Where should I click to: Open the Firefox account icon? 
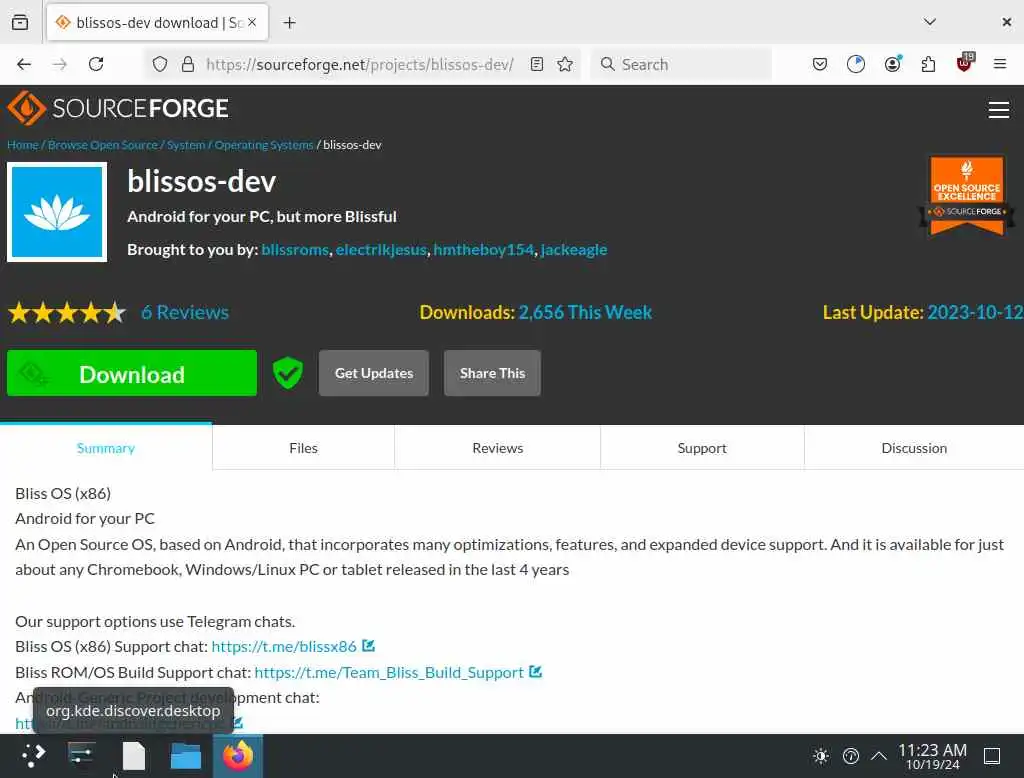click(893, 64)
